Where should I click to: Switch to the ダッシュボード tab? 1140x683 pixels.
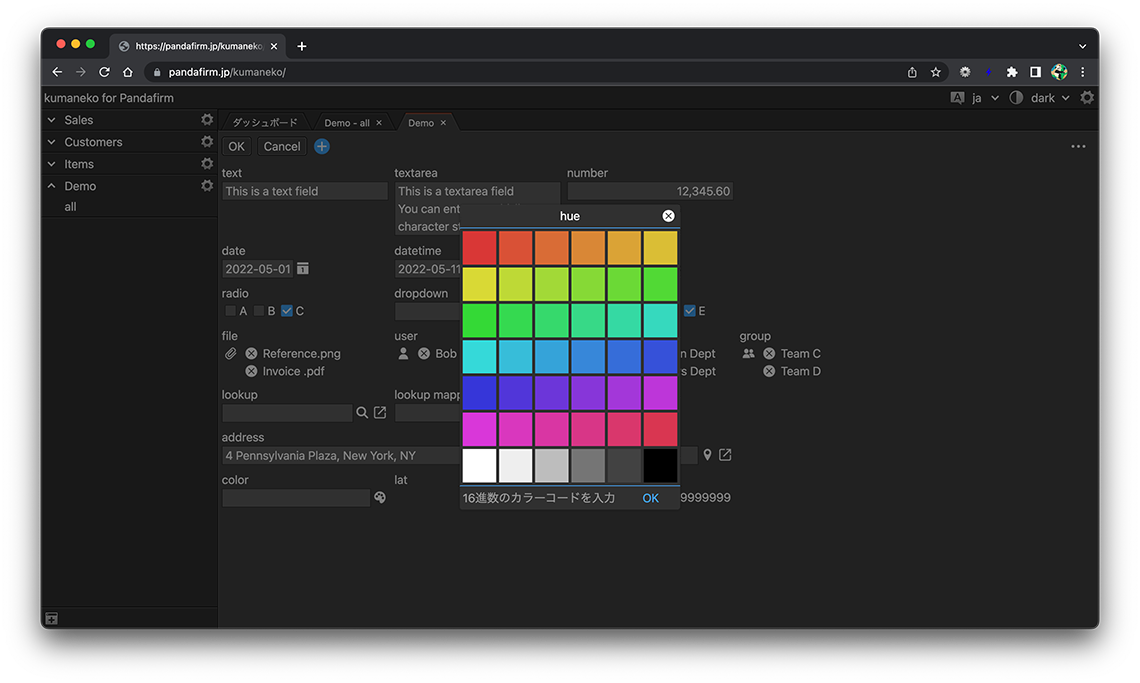pos(265,123)
